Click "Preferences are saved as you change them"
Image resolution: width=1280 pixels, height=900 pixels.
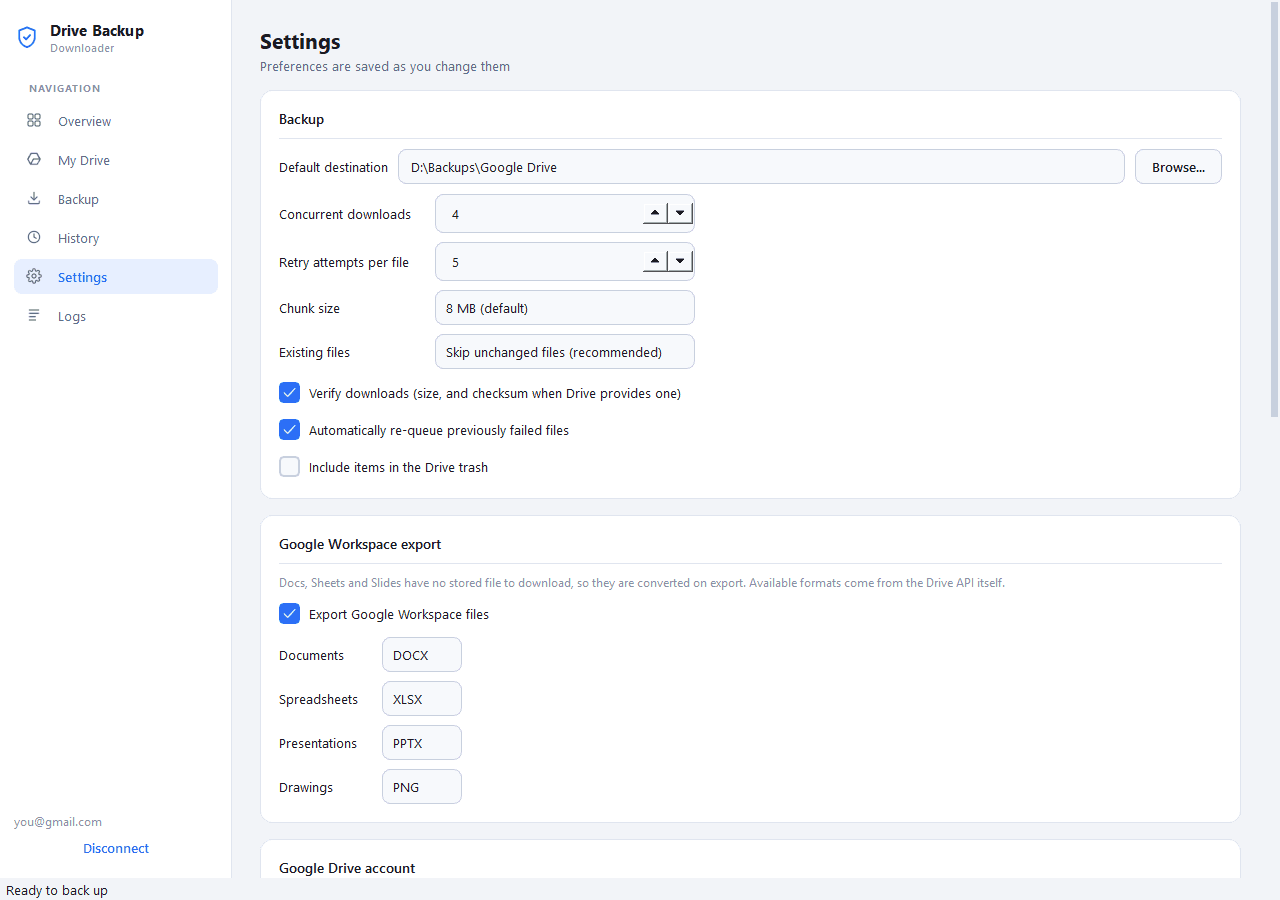coord(385,67)
